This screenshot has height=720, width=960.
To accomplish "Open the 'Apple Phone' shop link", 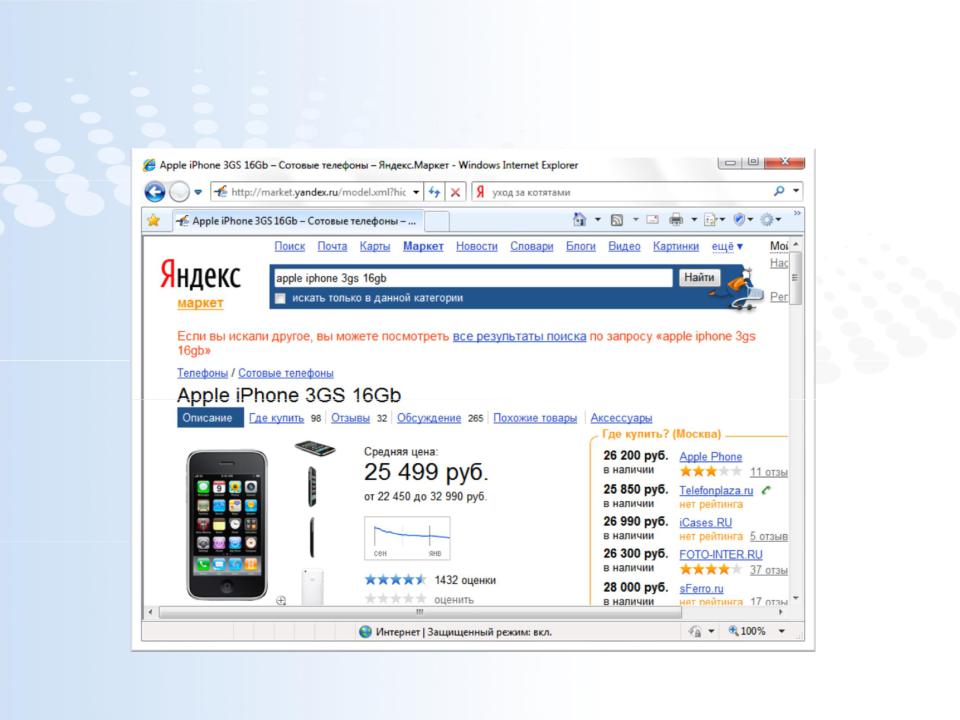I will click(x=710, y=457).
